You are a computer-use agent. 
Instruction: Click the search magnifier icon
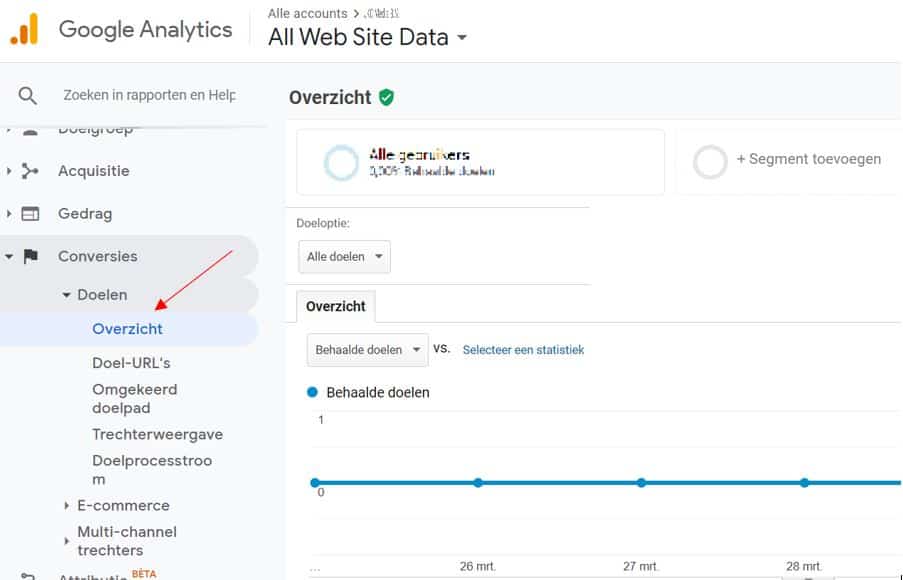28,95
